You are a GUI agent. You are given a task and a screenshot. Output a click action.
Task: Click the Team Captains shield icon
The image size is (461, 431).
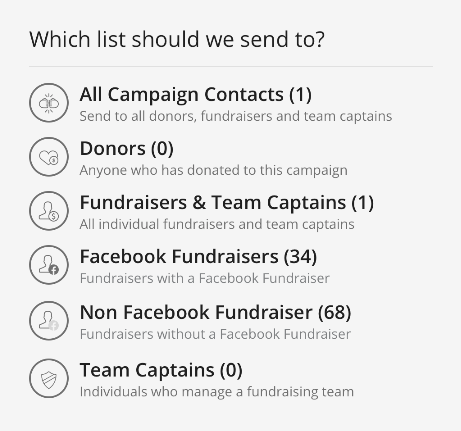point(49,378)
